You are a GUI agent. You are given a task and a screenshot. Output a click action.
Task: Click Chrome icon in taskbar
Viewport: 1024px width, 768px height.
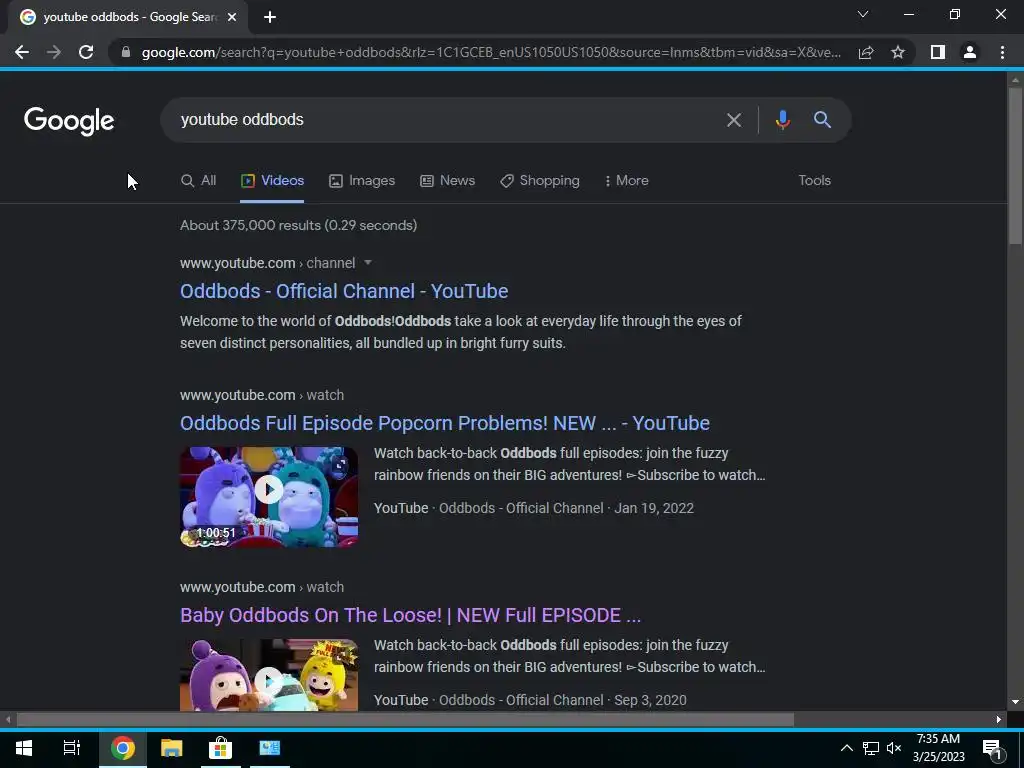click(122, 748)
